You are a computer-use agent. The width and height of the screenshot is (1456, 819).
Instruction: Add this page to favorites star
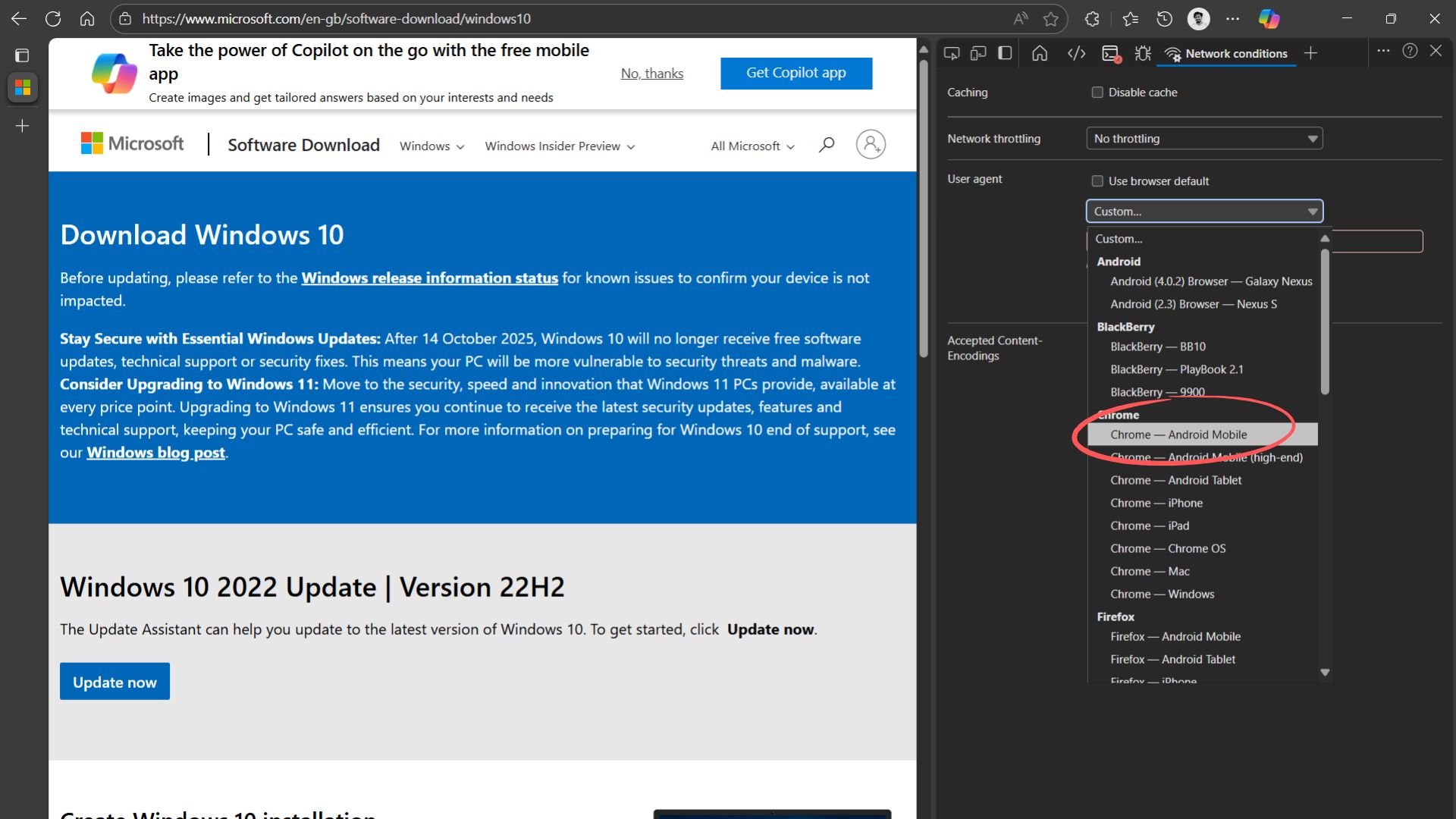click(x=1051, y=19)
